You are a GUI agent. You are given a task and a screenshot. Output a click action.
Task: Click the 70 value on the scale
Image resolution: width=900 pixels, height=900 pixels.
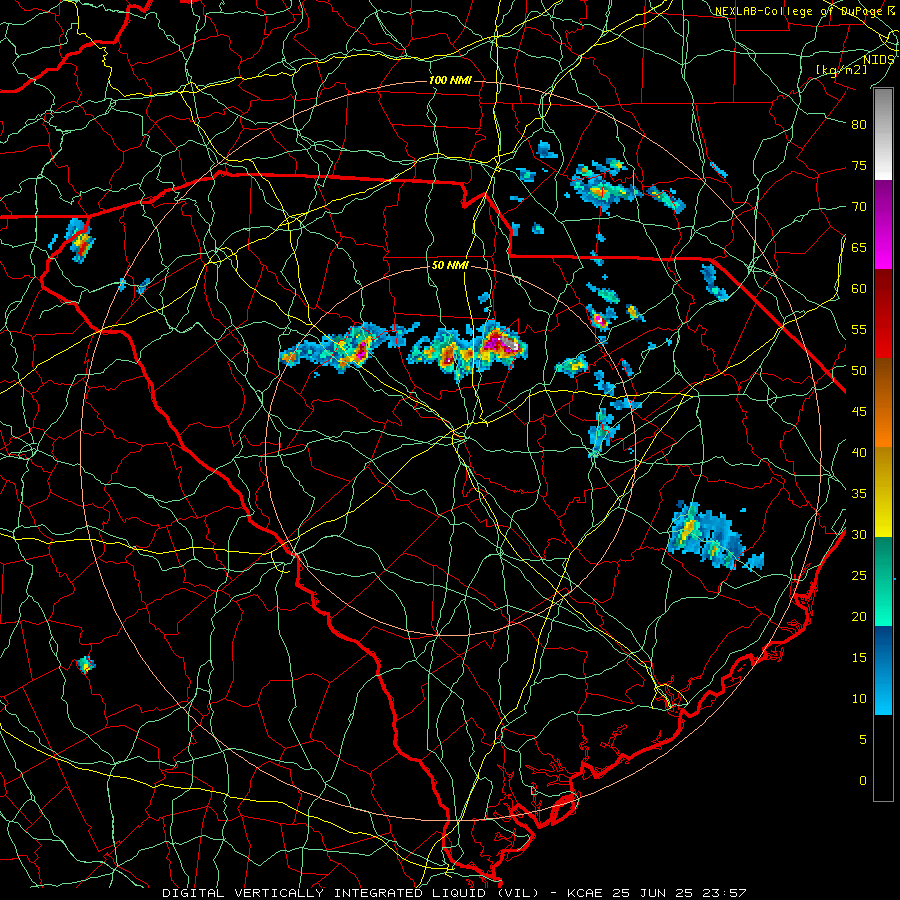pyautogui.click(x=859, y=207)
